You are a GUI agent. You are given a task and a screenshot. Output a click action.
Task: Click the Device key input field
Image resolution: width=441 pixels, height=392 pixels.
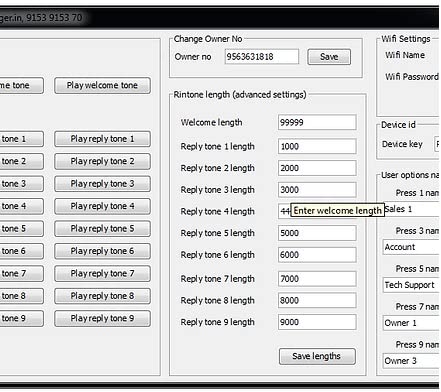click(437, 144)
